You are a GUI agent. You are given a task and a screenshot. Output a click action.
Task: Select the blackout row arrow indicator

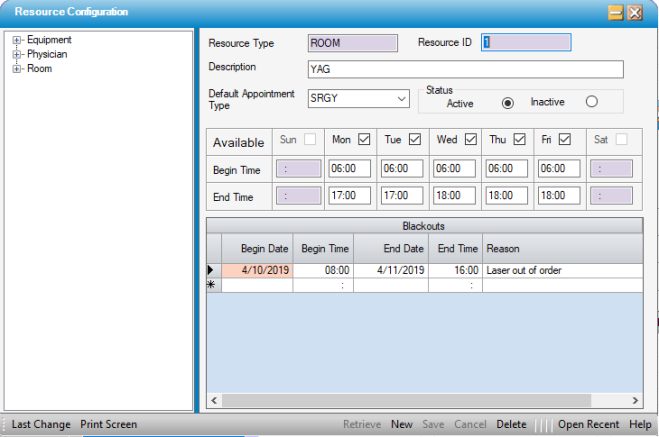pos(211,270)
